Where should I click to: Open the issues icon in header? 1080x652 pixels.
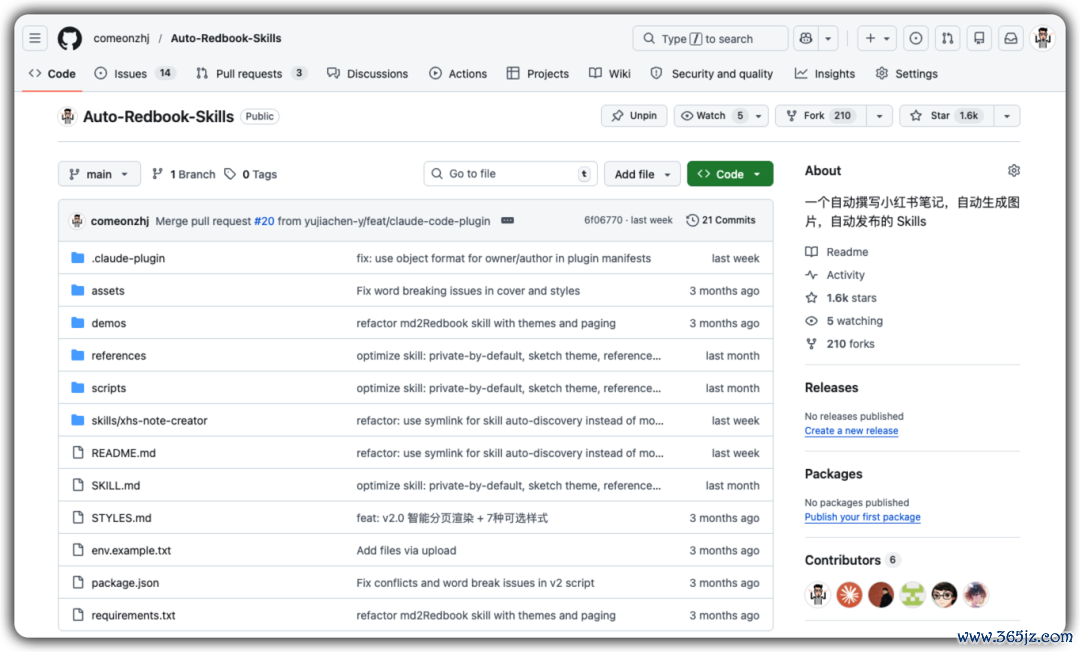(x=915, y=39)
